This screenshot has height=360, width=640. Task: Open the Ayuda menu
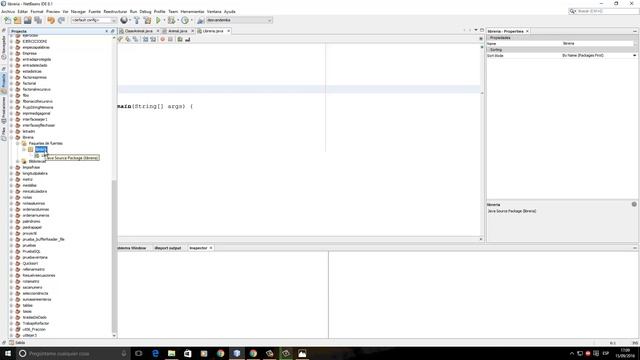click(229, 11)
